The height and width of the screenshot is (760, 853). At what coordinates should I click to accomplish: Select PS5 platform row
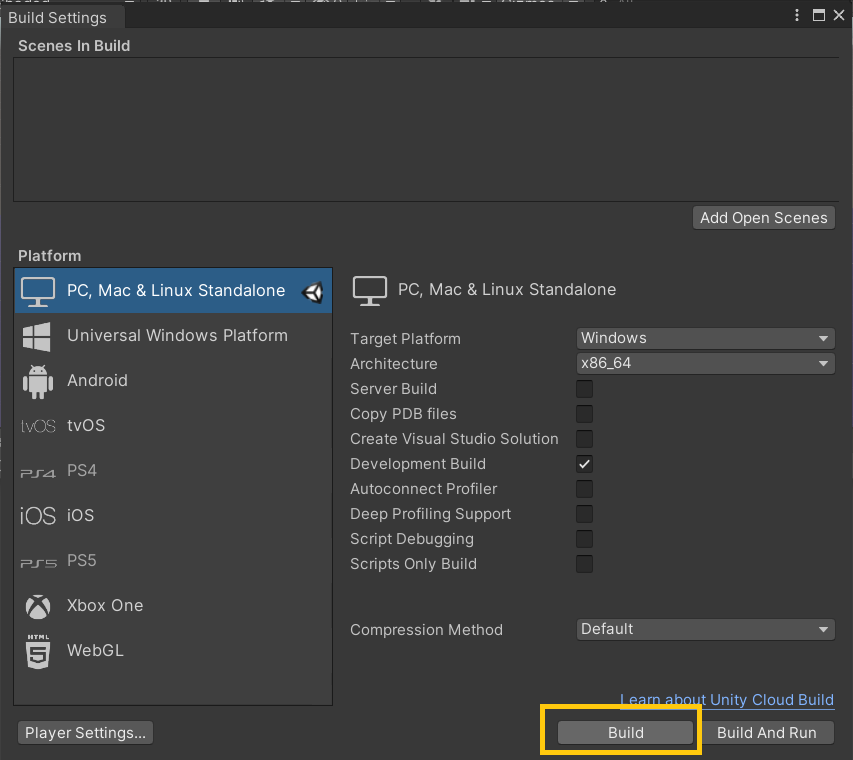point(173,561)
